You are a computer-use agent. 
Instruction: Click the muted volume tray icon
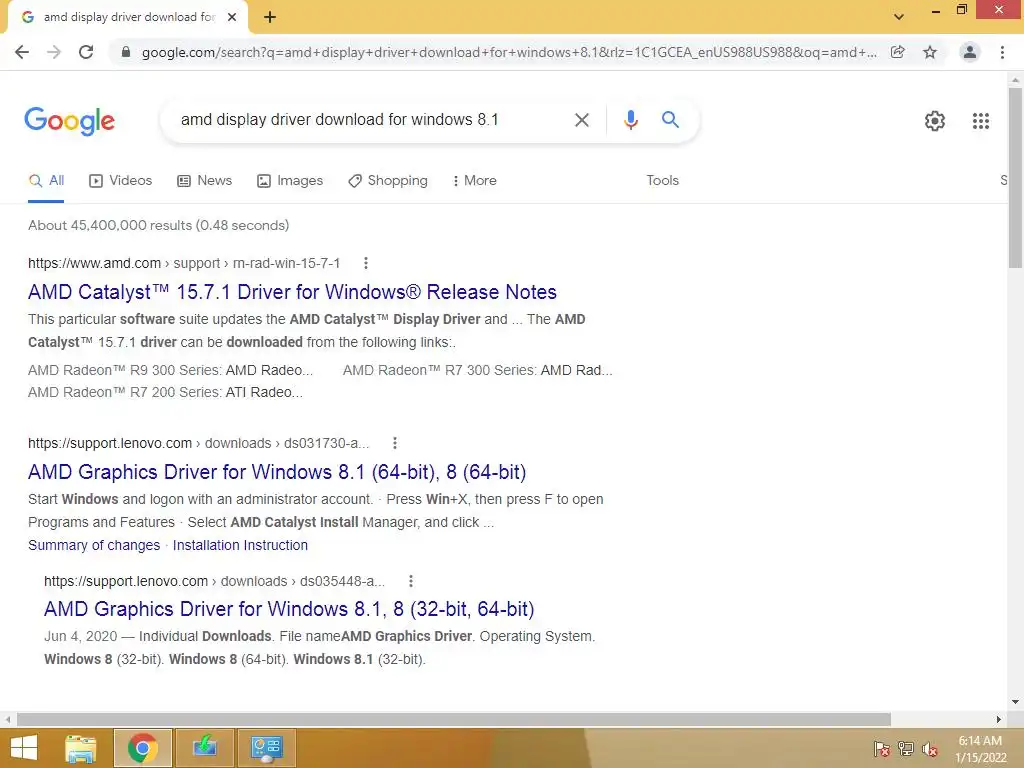tap(929, 748)
